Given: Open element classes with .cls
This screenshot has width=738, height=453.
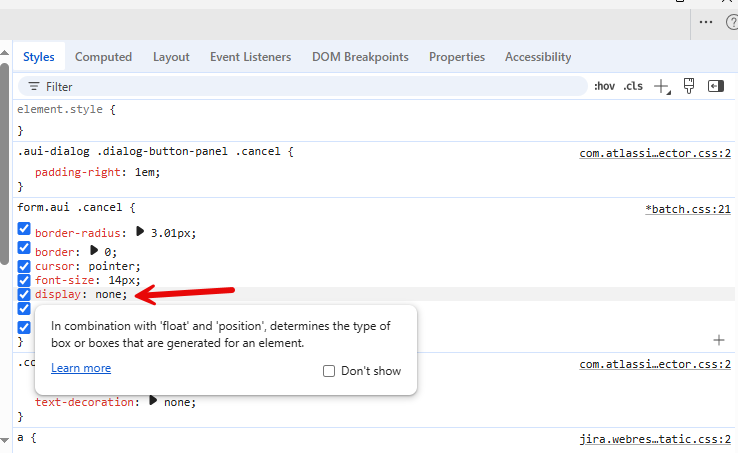Looking at the screenshot, I should click(x=633, y=86).
